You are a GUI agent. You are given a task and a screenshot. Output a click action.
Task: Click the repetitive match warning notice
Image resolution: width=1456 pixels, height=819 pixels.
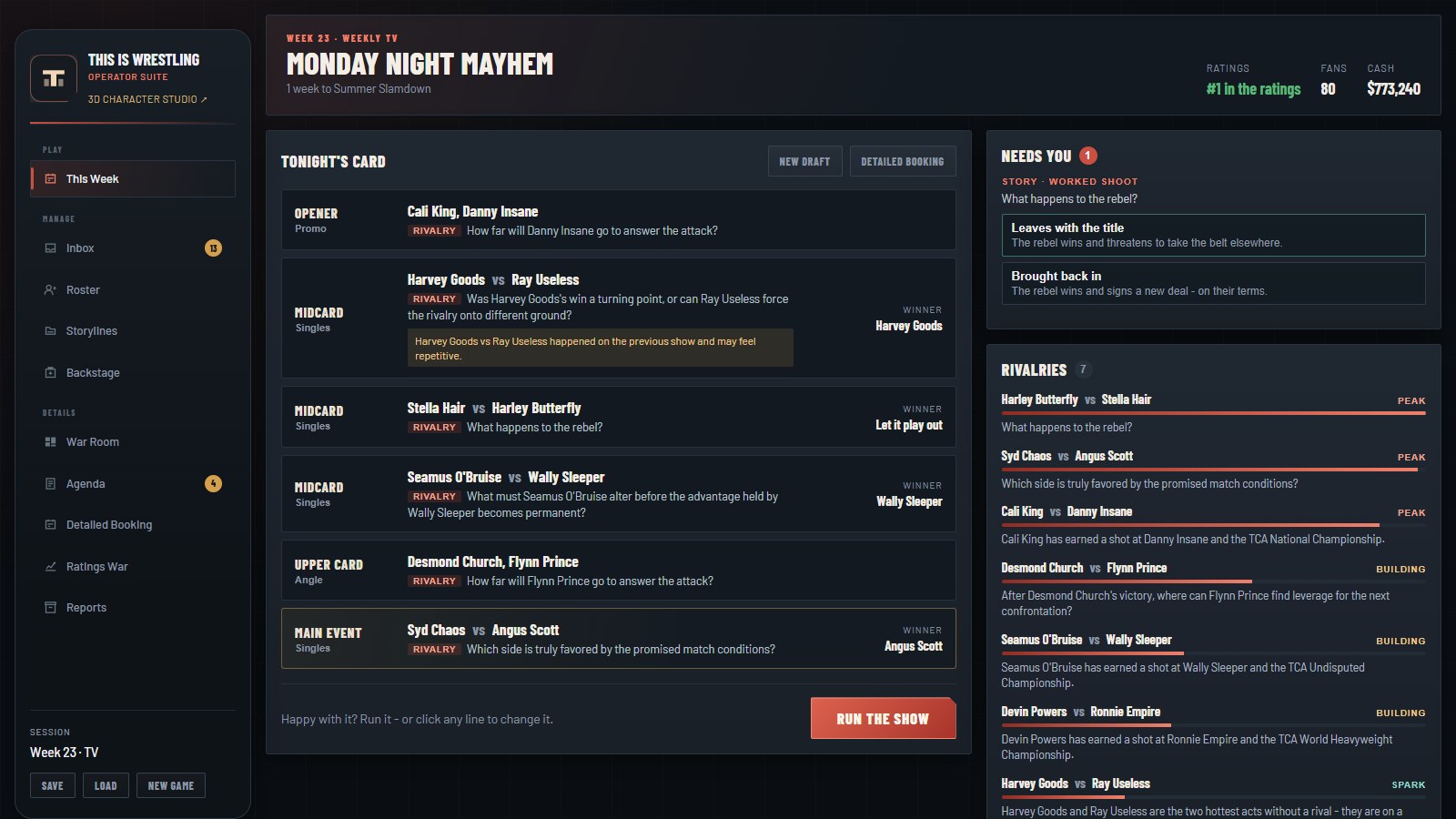(x=601, y=348)
